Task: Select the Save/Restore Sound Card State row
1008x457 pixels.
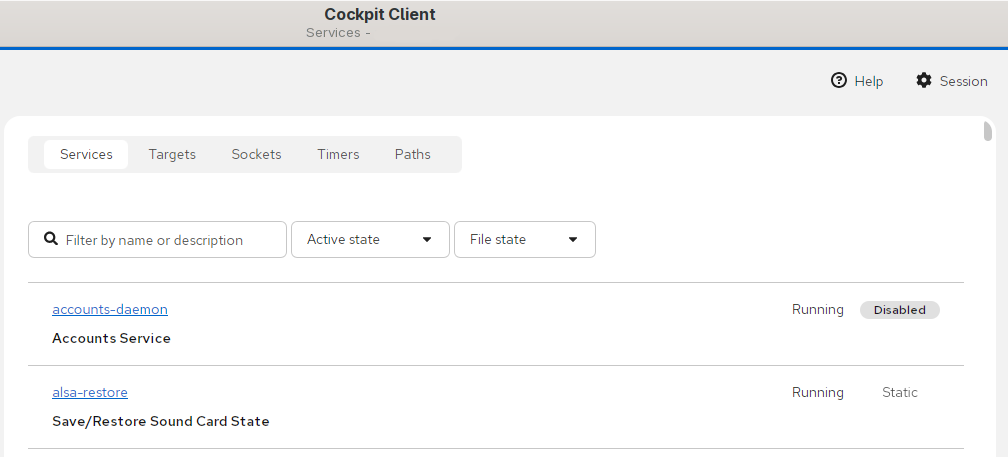Action: tap(496, 407)
